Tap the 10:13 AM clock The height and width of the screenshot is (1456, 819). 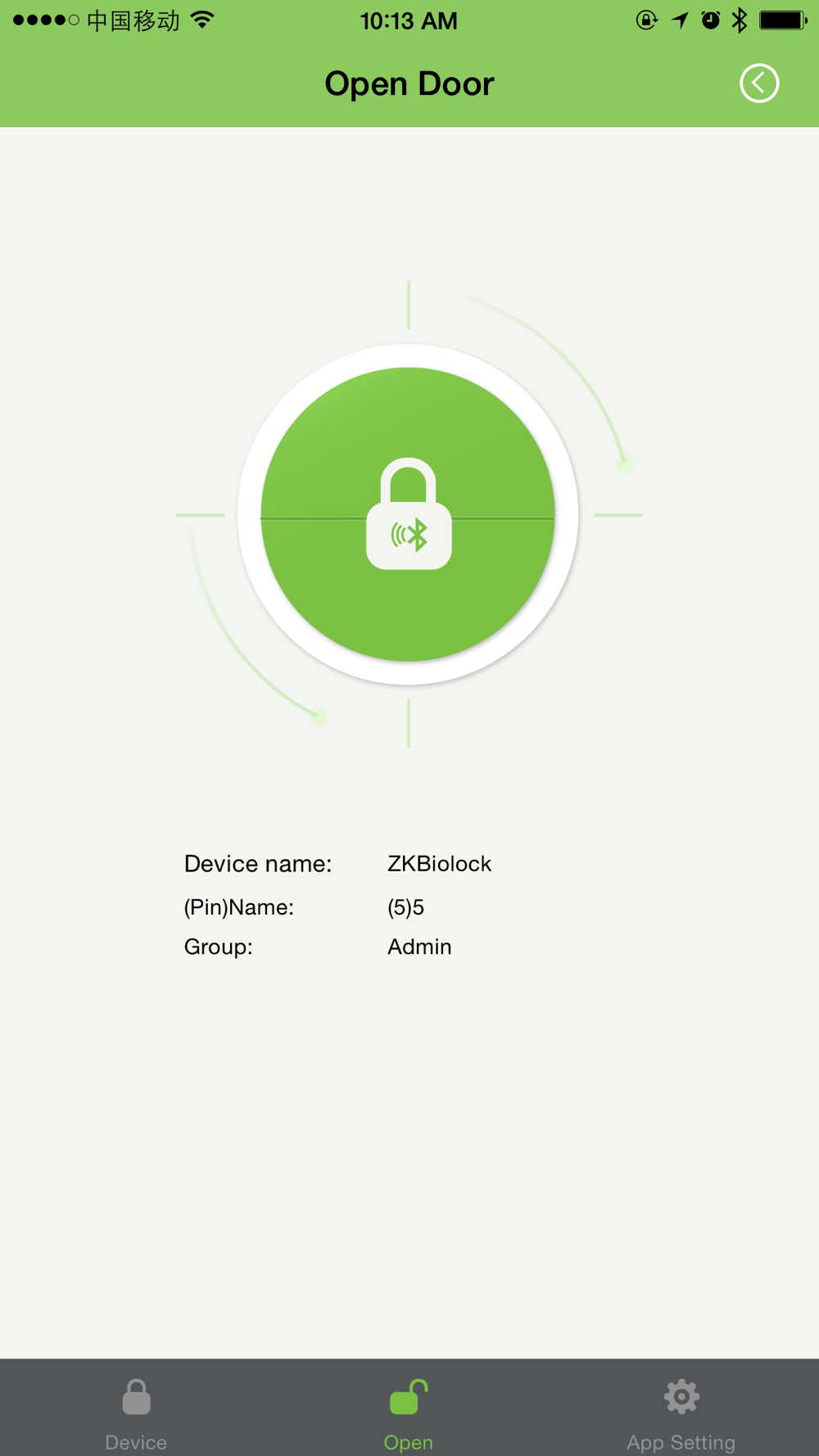tap(409, 20)
